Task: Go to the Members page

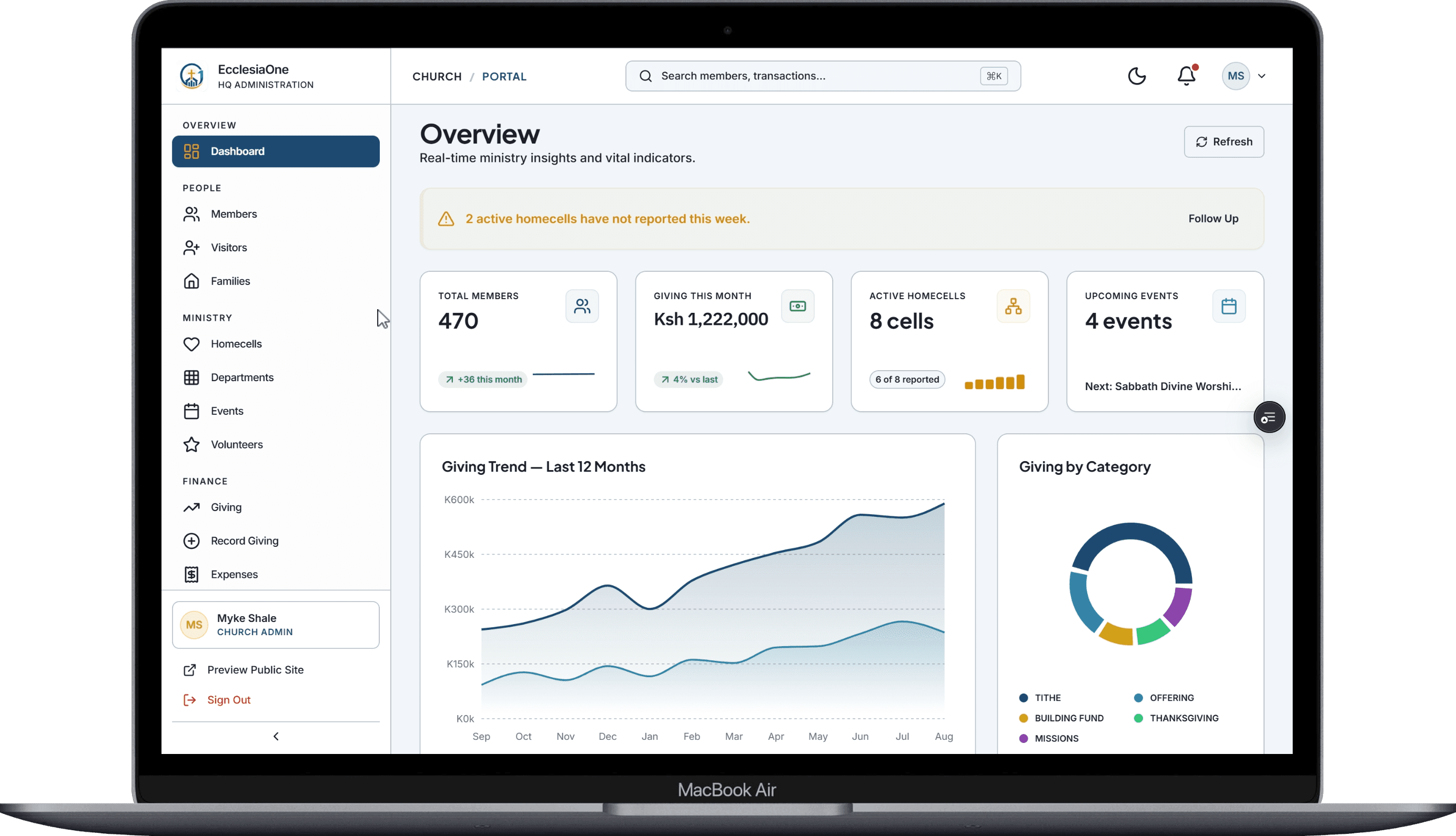Action: 276,213
